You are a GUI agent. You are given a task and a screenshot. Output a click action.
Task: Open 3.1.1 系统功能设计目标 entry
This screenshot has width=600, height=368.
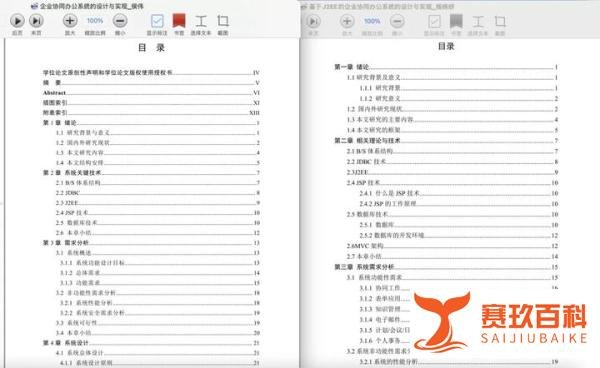click(160, 262)
